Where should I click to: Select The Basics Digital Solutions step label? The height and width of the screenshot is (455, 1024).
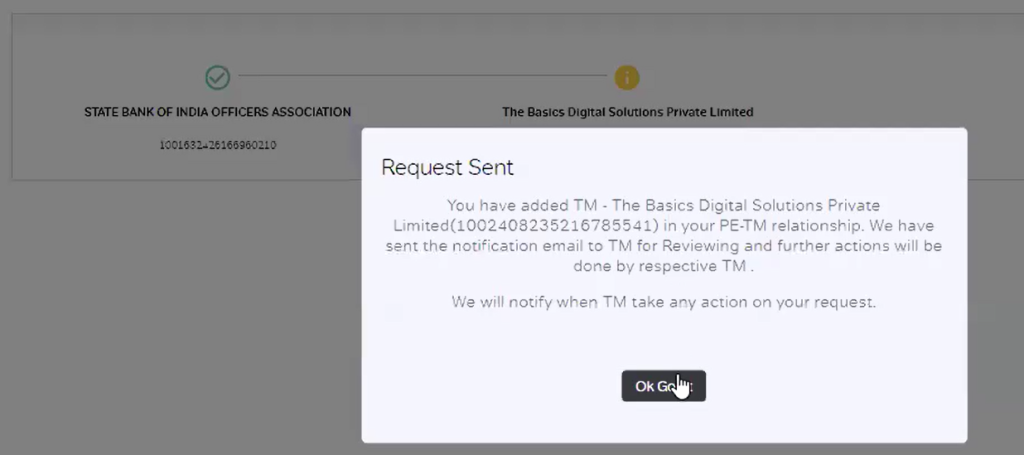(628, 112)
